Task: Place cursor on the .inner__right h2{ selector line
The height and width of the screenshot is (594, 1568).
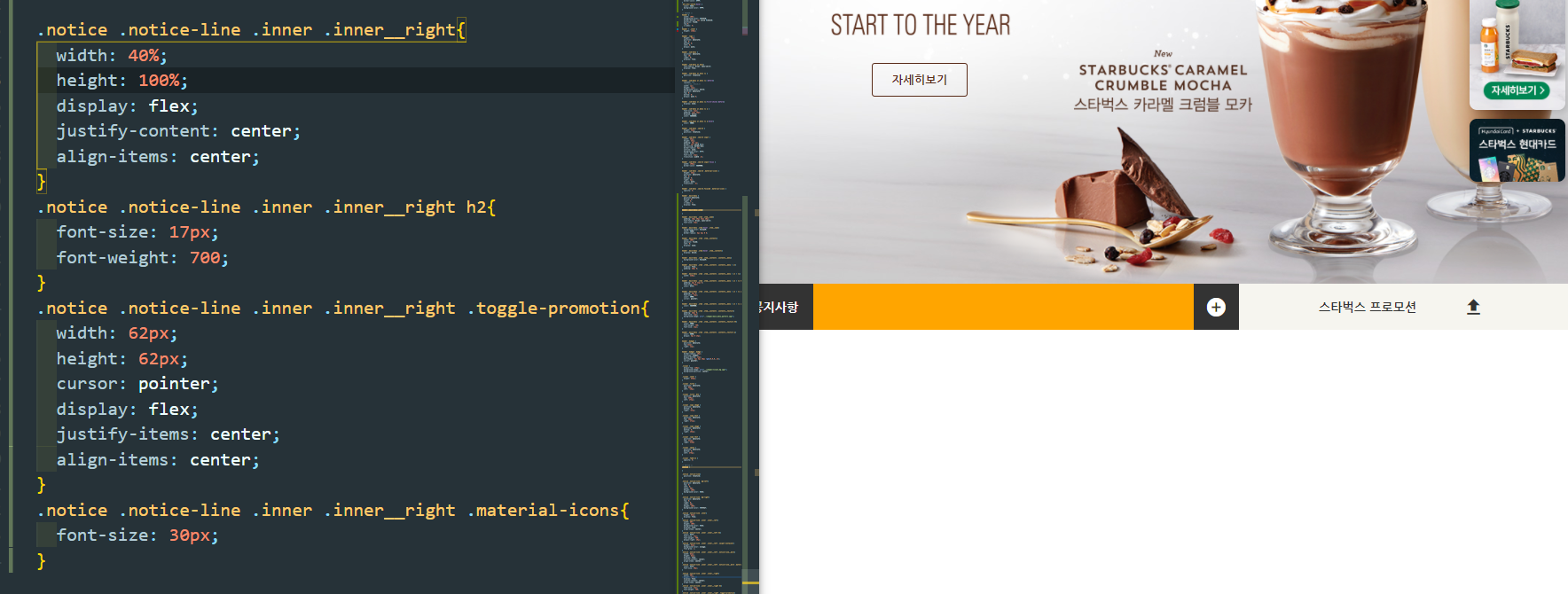Action: (x=267, y=207)
